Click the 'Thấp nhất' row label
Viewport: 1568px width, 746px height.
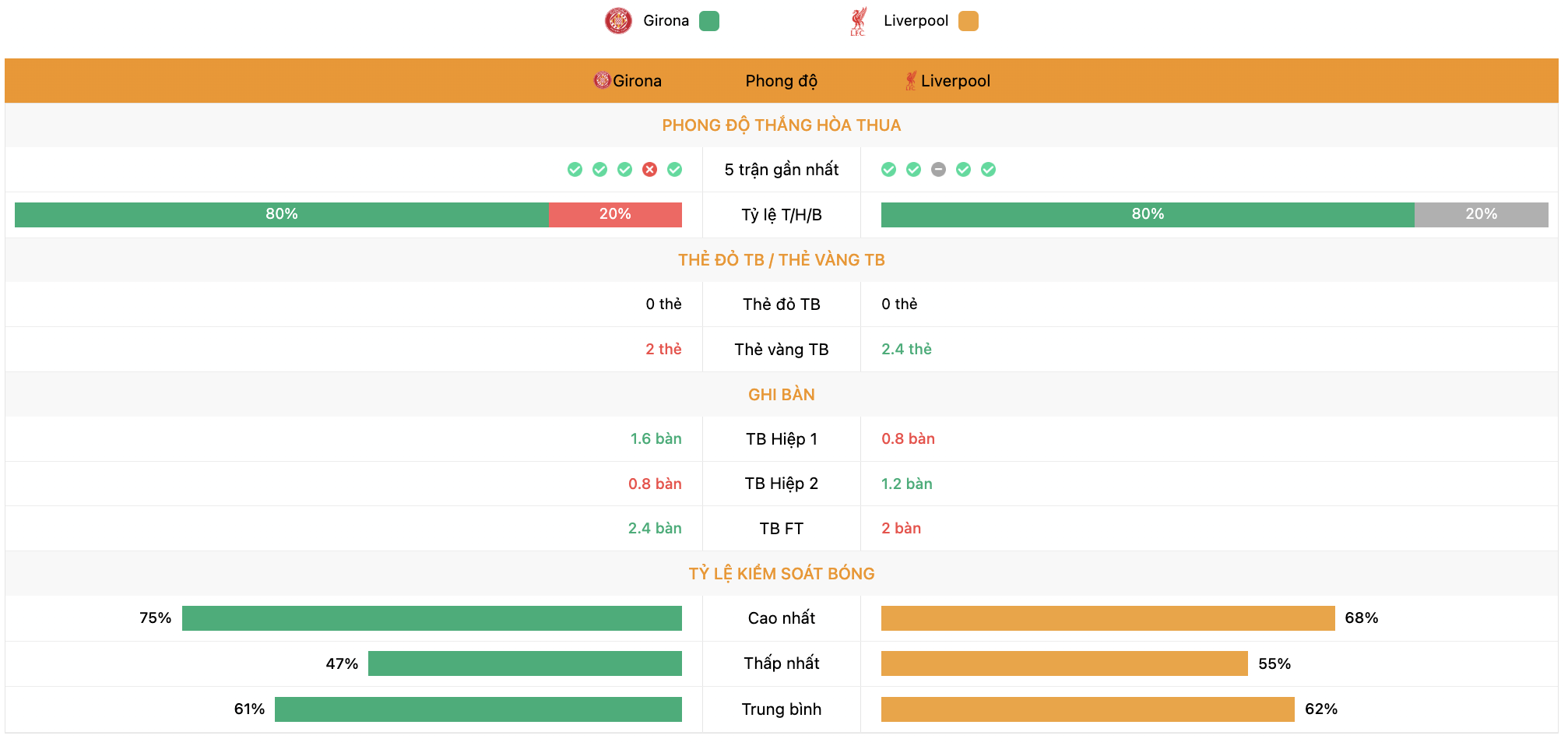(x=781, y=663)
